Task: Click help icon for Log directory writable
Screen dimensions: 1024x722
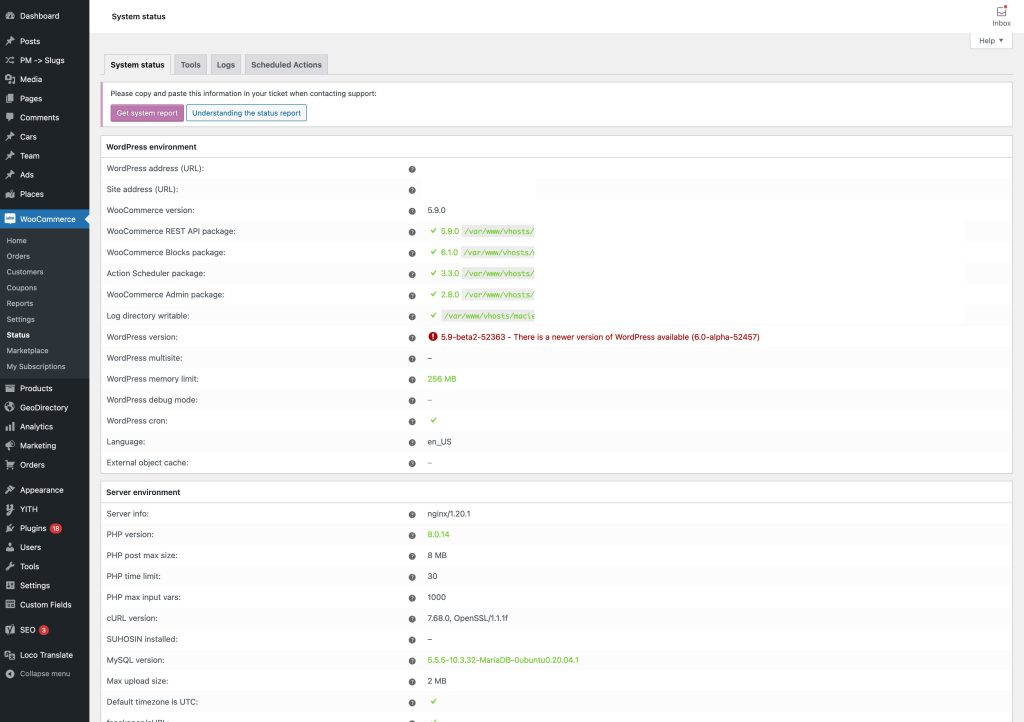Action: pos(412,316)
